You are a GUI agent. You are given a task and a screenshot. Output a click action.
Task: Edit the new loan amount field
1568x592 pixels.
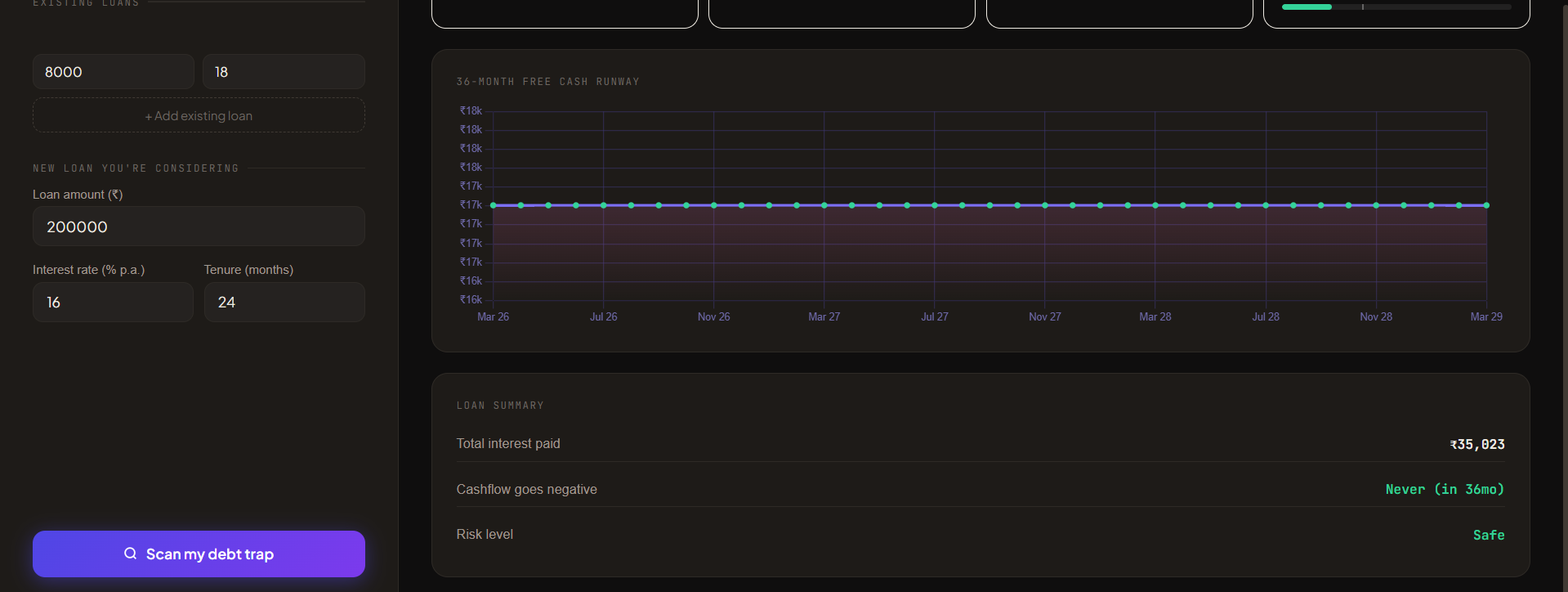199,226
